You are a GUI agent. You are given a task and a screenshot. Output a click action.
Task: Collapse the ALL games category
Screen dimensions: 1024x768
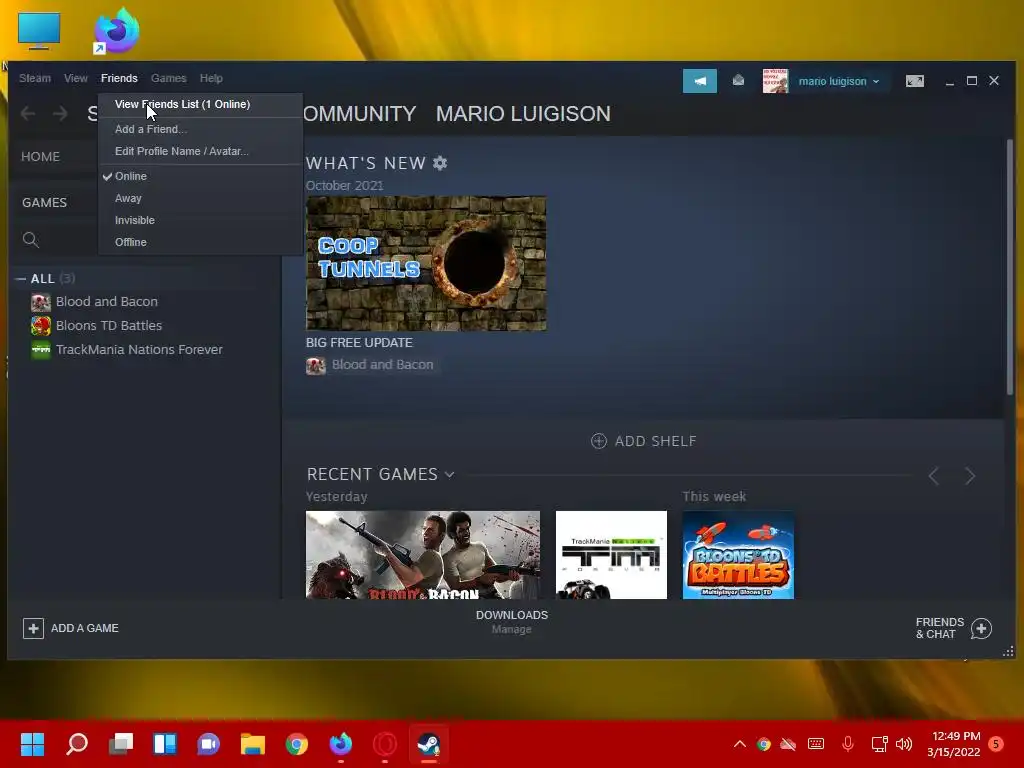click(x=21, y=279)
